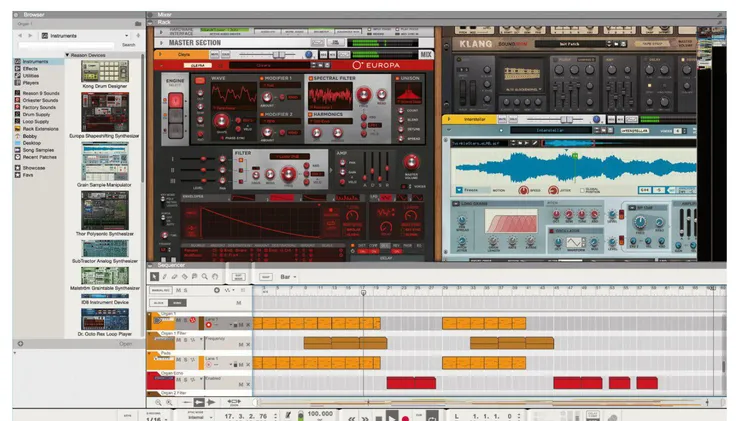Click the Browser folder icon next to Organ 1
Viewport: 750px width, 421px height.
point(138,23)
